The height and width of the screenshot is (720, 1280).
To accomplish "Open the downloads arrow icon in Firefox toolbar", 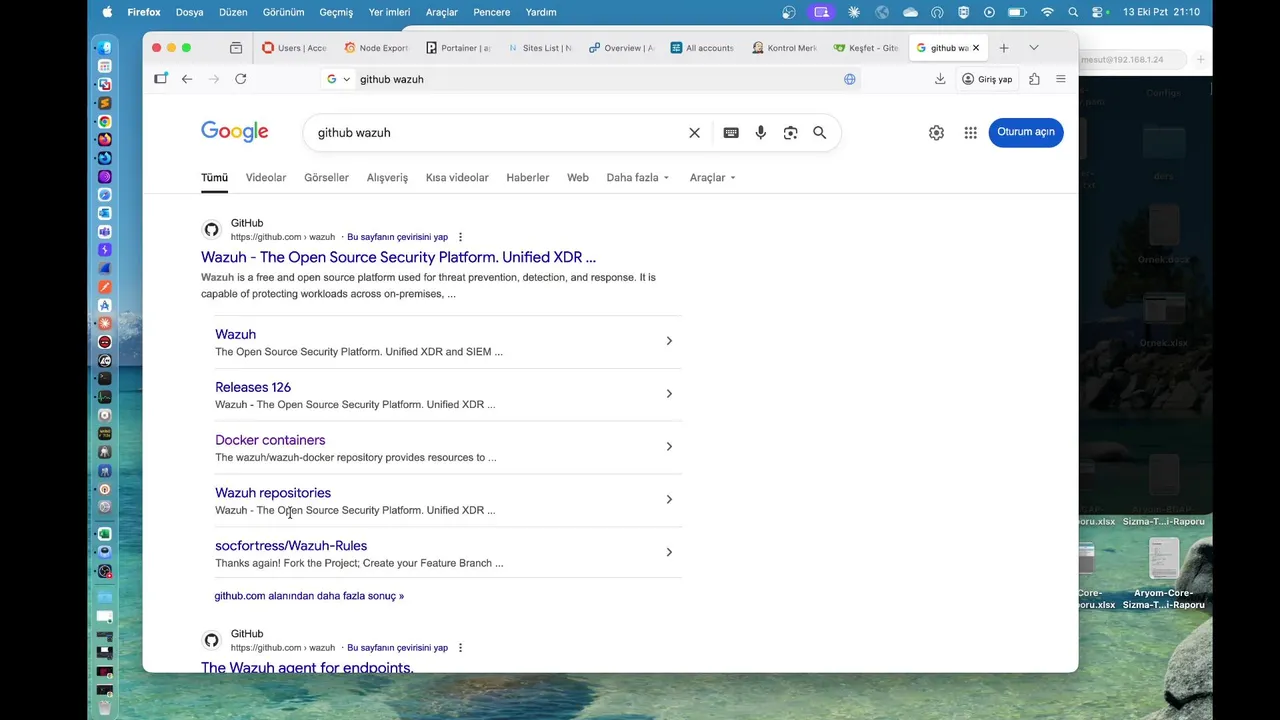I will (x=940, y=79).
